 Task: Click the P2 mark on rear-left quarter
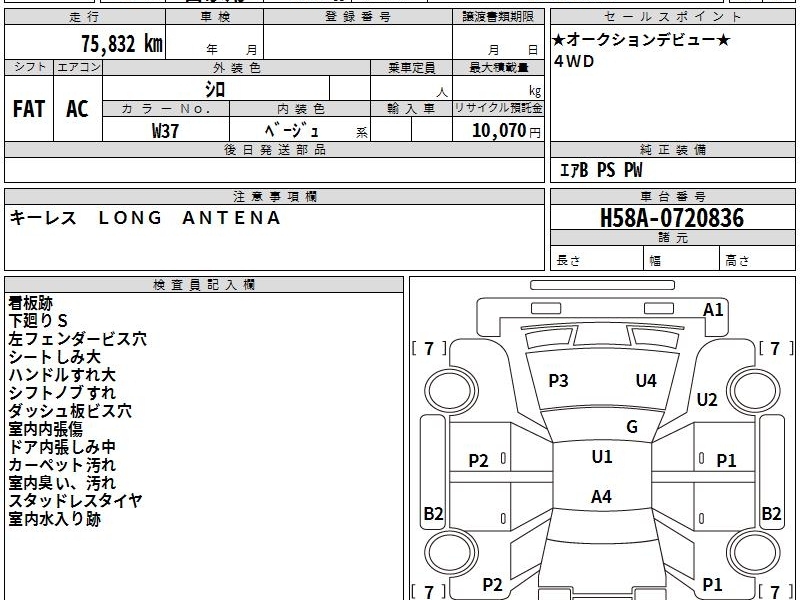(x=492, y=585)
